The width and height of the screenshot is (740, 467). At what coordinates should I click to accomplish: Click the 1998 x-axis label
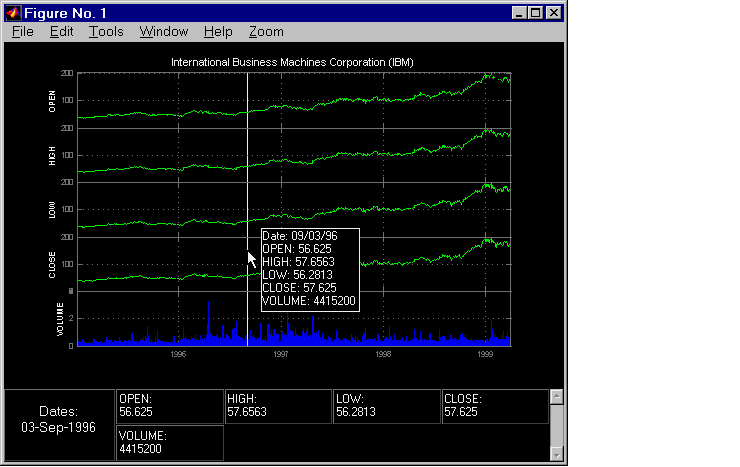(x=383, y=354)
